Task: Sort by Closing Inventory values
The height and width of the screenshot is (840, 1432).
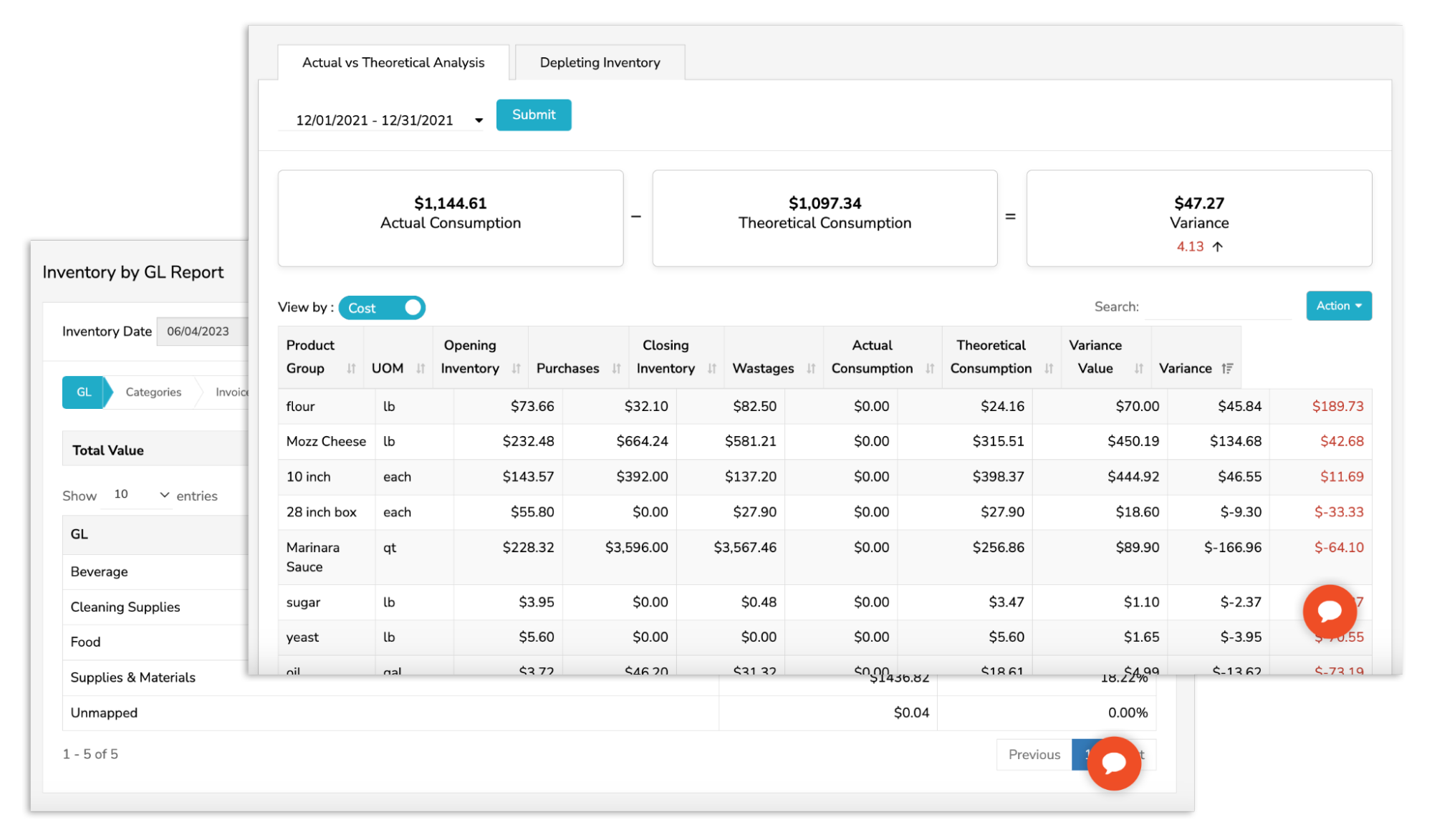Action: click(x=711, y=368)
